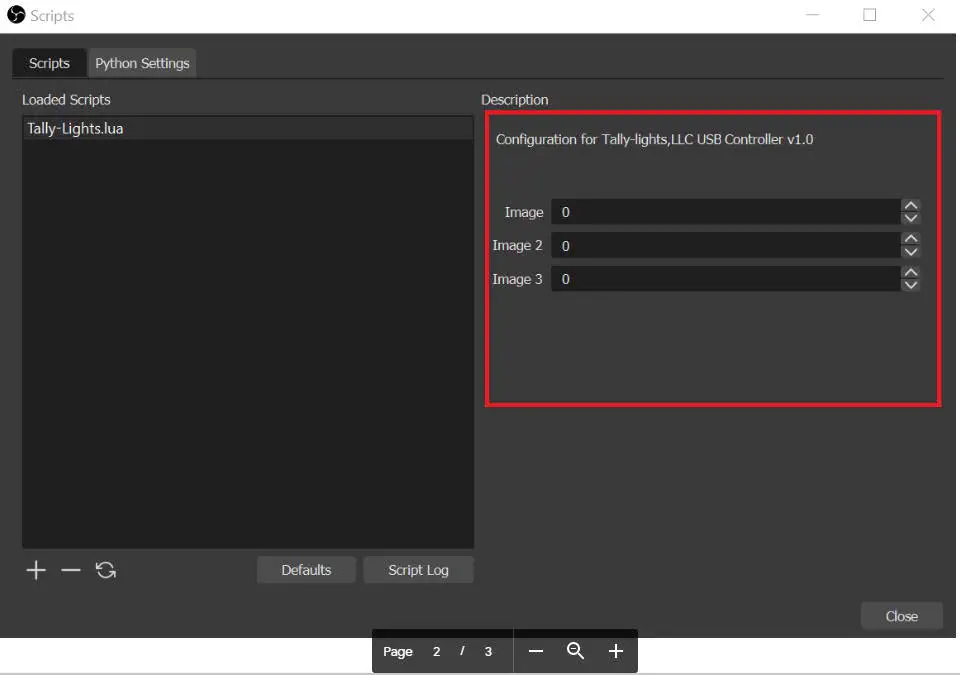Image resolution: width=960 pixels, height=675 pixels.
Task: Increase Image 3 value with up arrow
Action: 911,273
